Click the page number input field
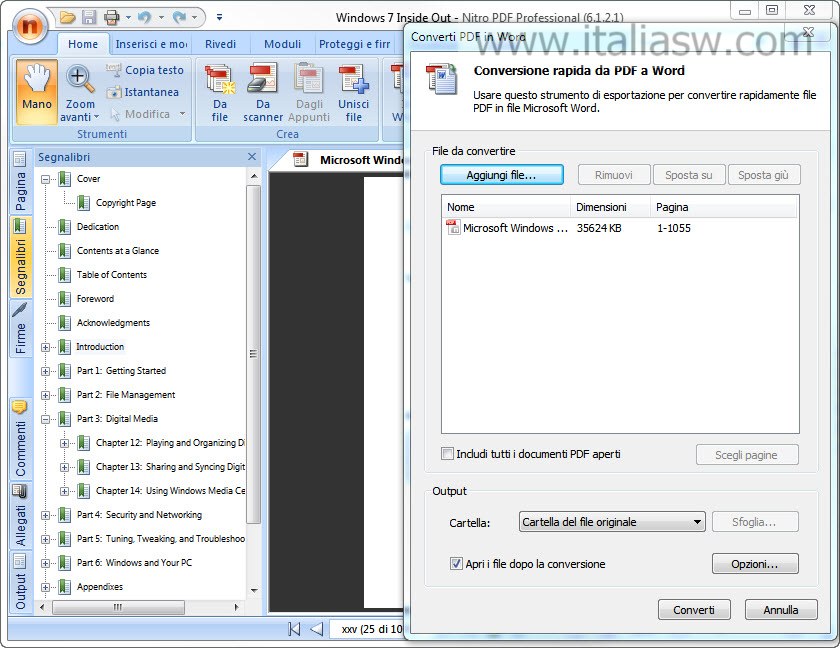Image resolution: width=840 pixels, height=648 pixels. tap(367, 629)
